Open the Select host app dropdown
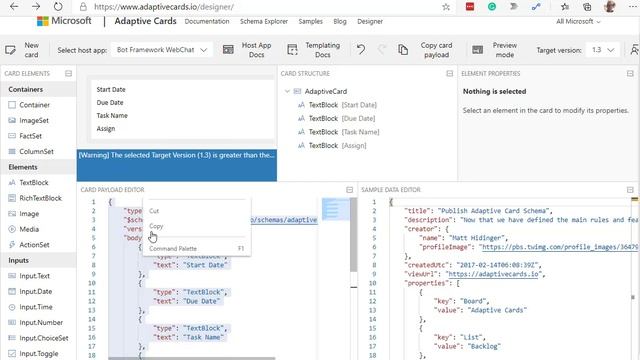Image resolution: width=640 pixels, height=360 pixels. [x=162, y=50]
